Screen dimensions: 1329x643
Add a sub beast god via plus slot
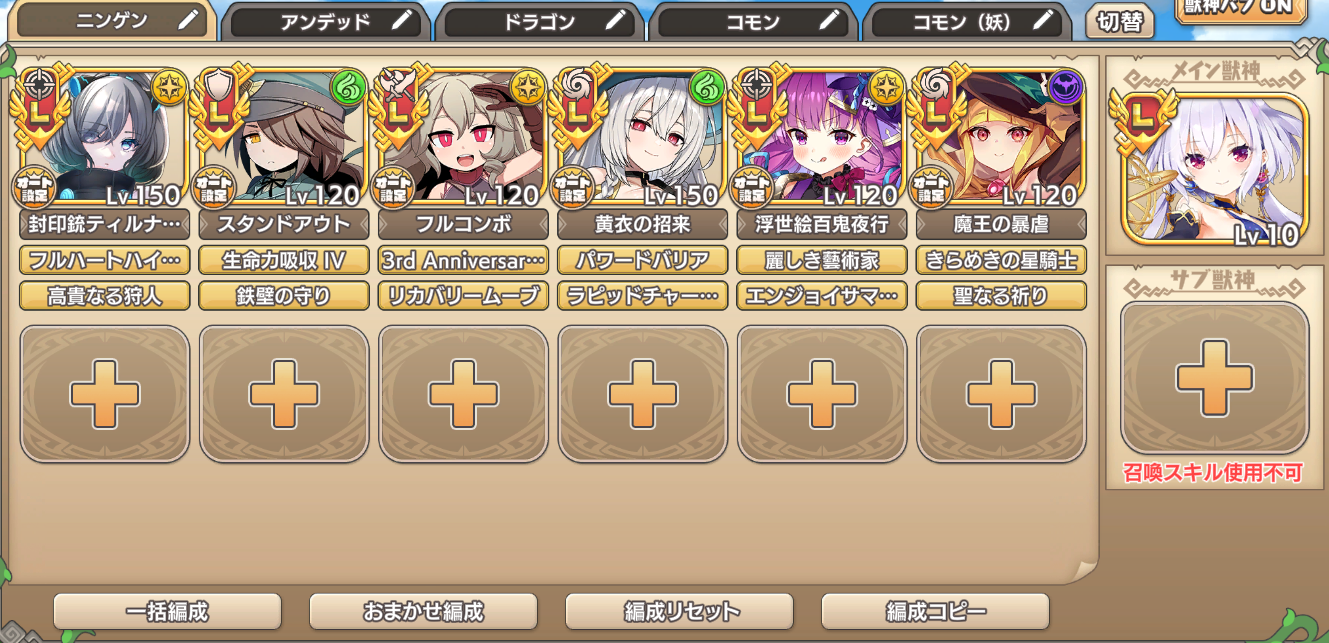point(1214,378)
